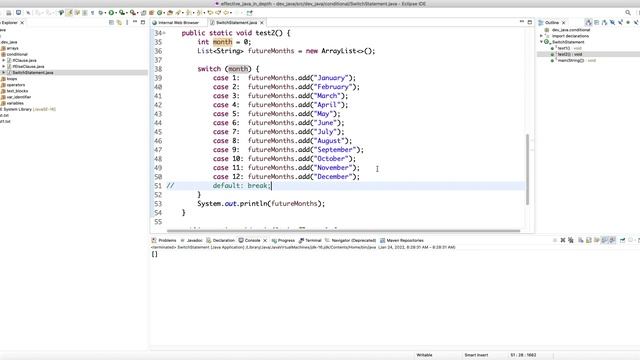The image size is (640, 360).
Task: Click the New Java Class green icon
Action: click(160, 13)
